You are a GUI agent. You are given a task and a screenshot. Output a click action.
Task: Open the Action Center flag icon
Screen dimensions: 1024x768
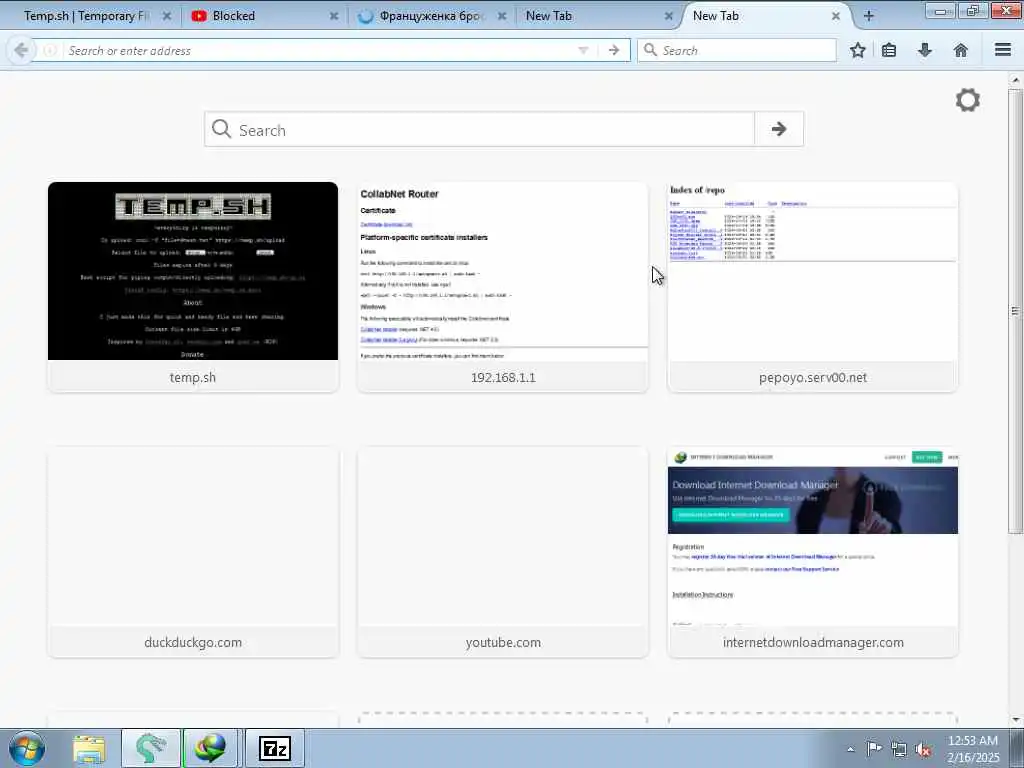(874, 749)
